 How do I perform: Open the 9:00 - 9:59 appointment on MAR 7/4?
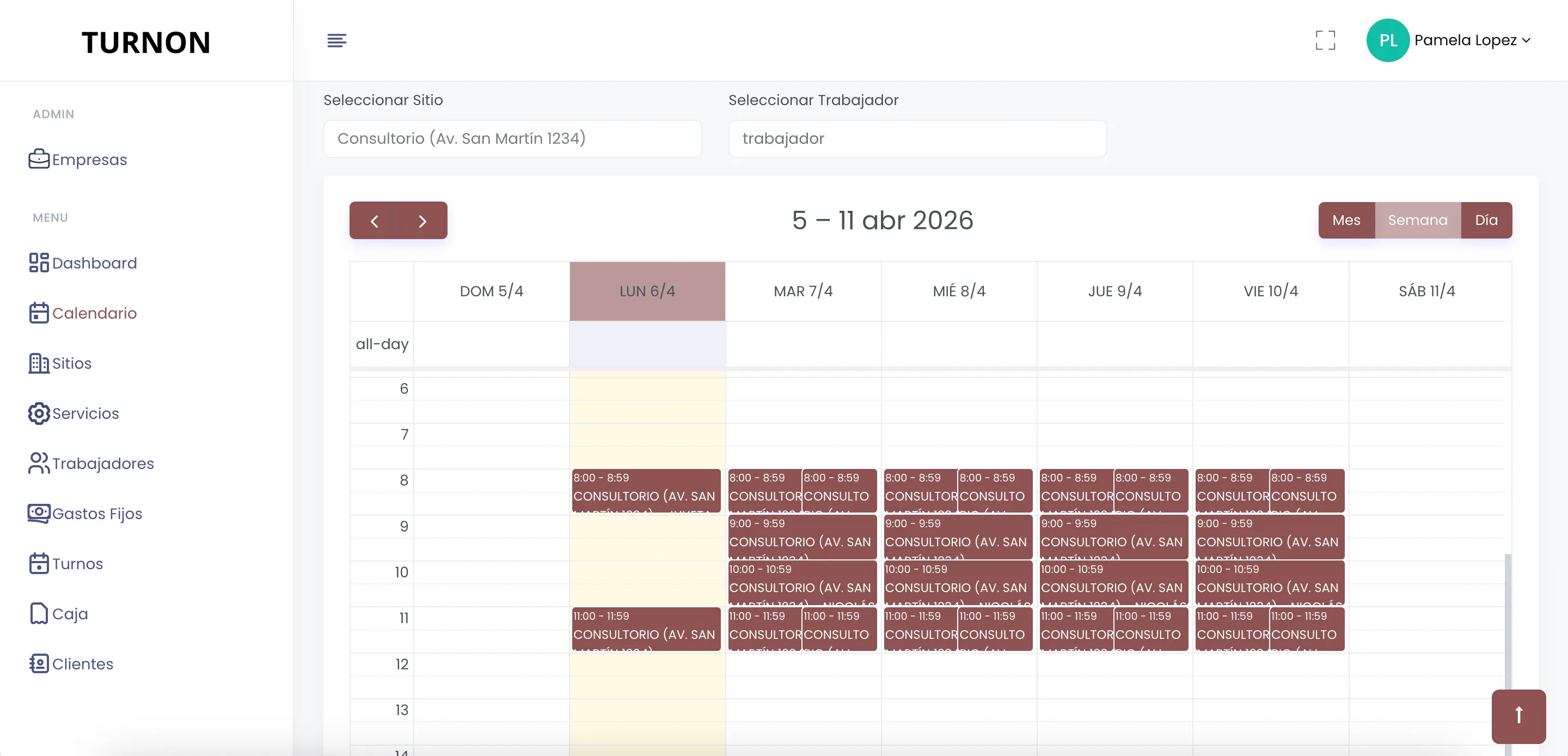[803, 539]
